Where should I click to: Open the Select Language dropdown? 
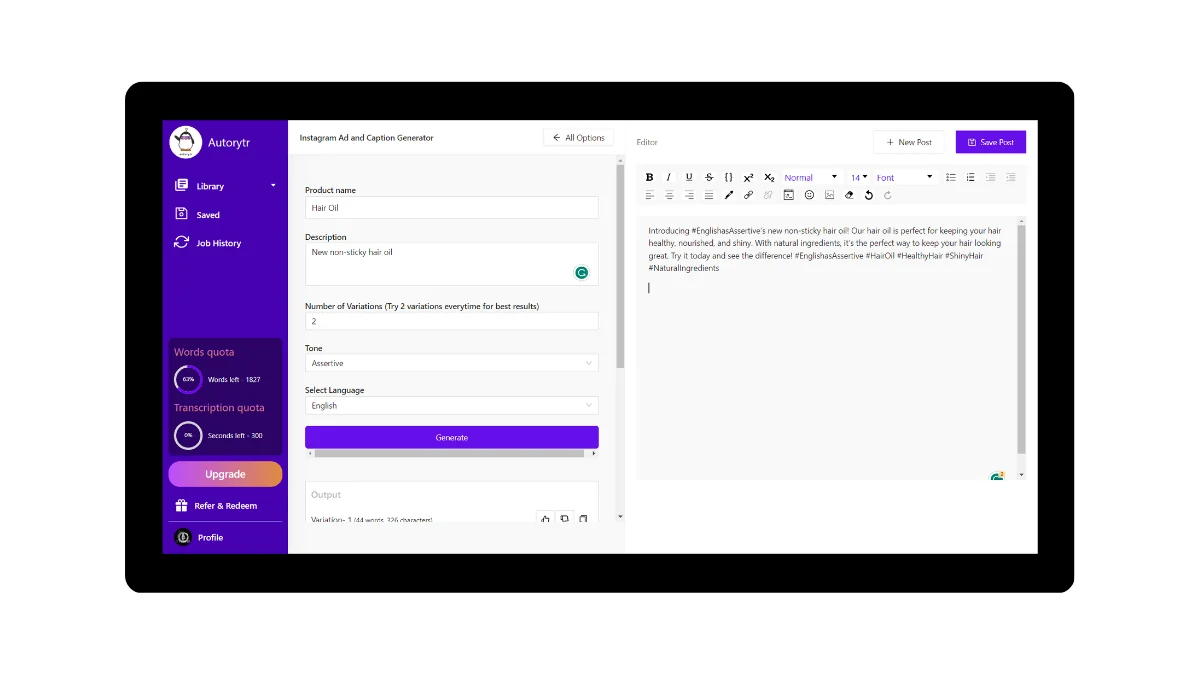[452, 405]
